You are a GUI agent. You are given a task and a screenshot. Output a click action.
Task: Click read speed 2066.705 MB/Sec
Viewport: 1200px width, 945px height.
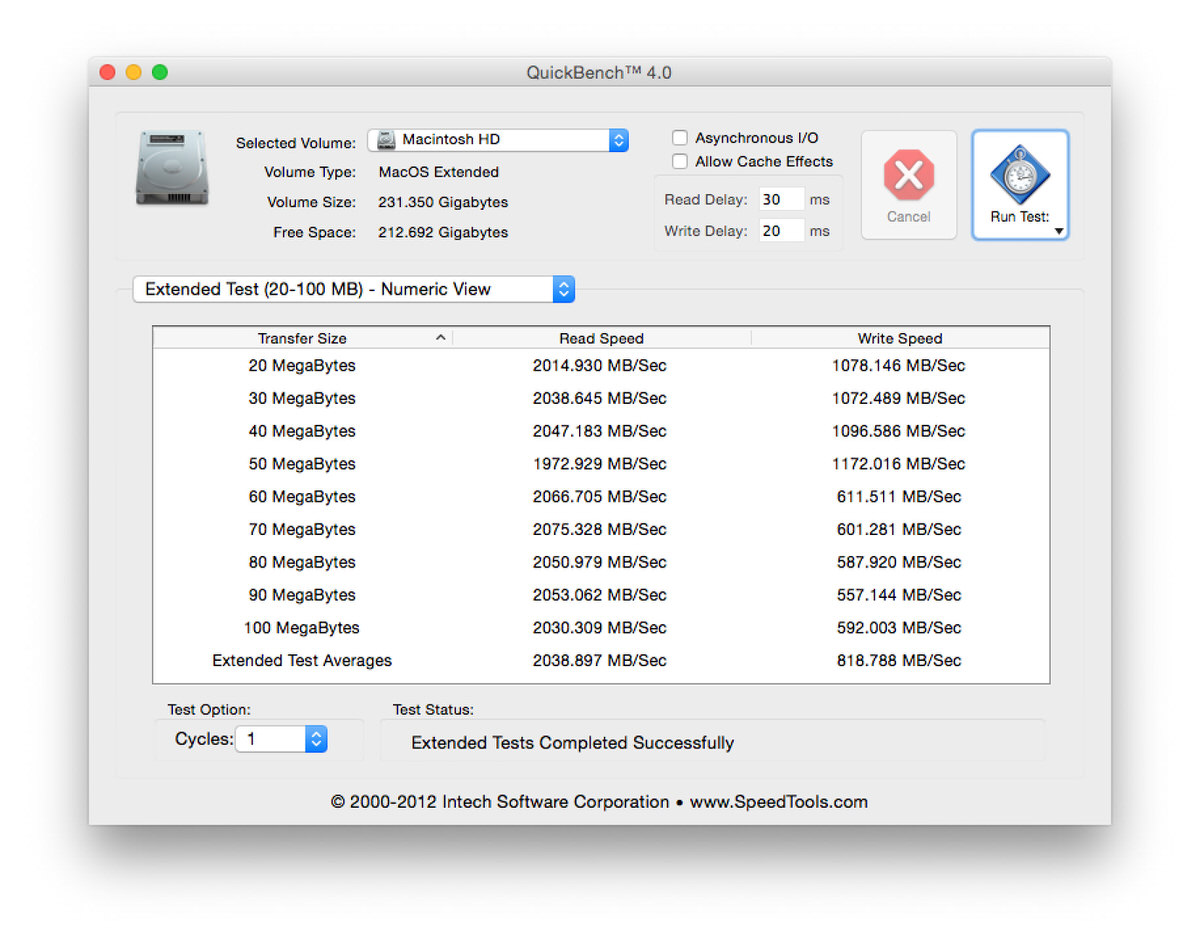click(600, 497)
